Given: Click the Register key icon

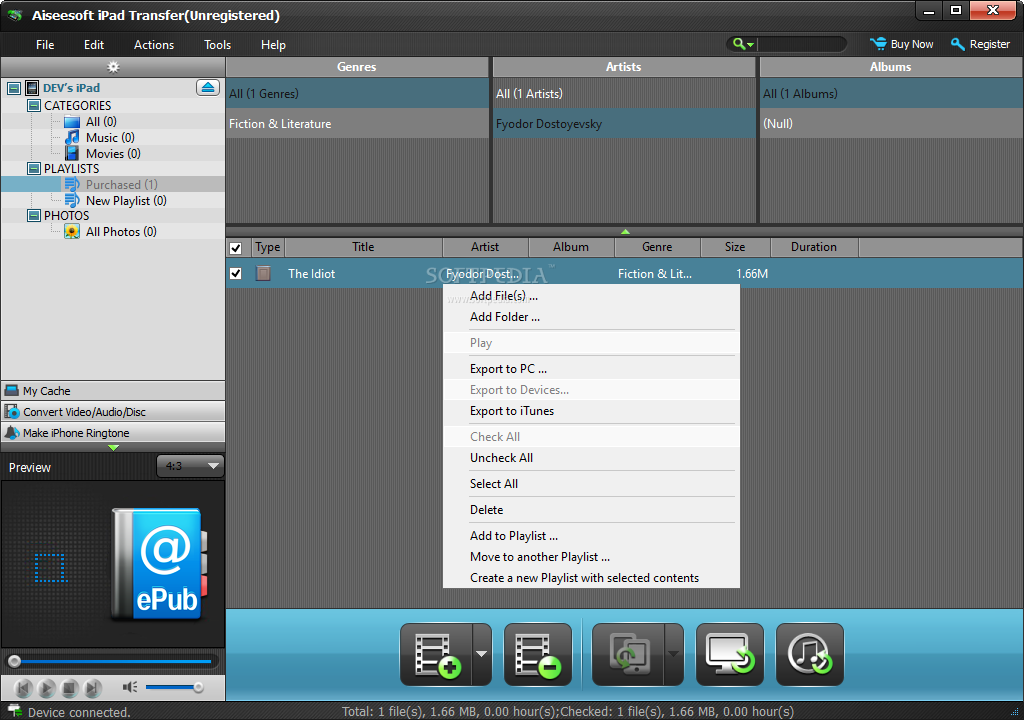Looking at the screenshot, I should (x=957, y=44).
